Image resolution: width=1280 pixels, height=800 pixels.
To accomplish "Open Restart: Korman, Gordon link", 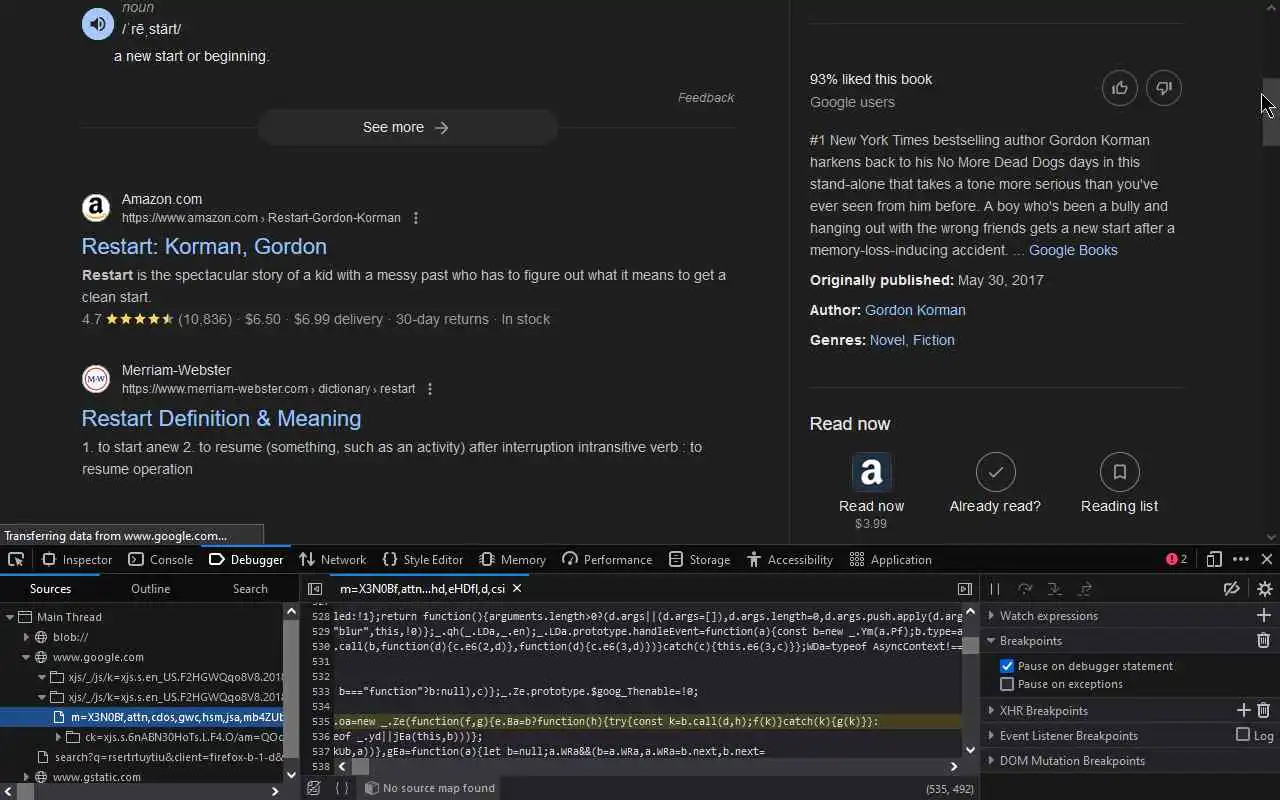I will click(x=204, y=246).
